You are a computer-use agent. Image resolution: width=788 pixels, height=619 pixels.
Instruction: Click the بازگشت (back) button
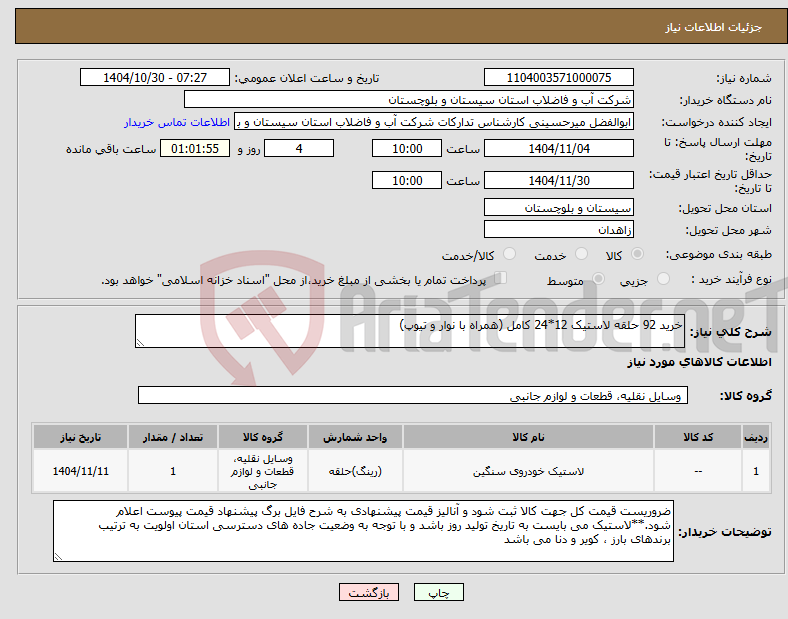pos(369,592)
